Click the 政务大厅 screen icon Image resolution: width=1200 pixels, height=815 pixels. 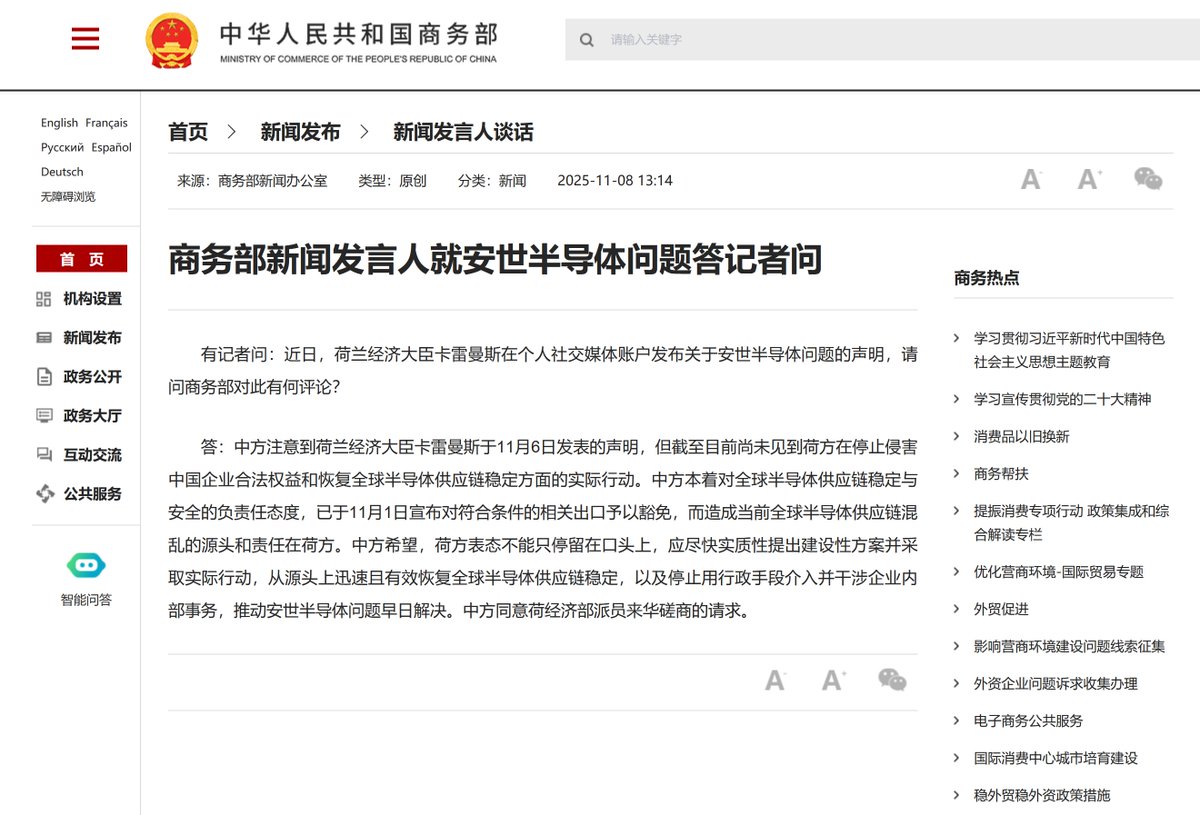pyautogui.click(x=44, y=415)
